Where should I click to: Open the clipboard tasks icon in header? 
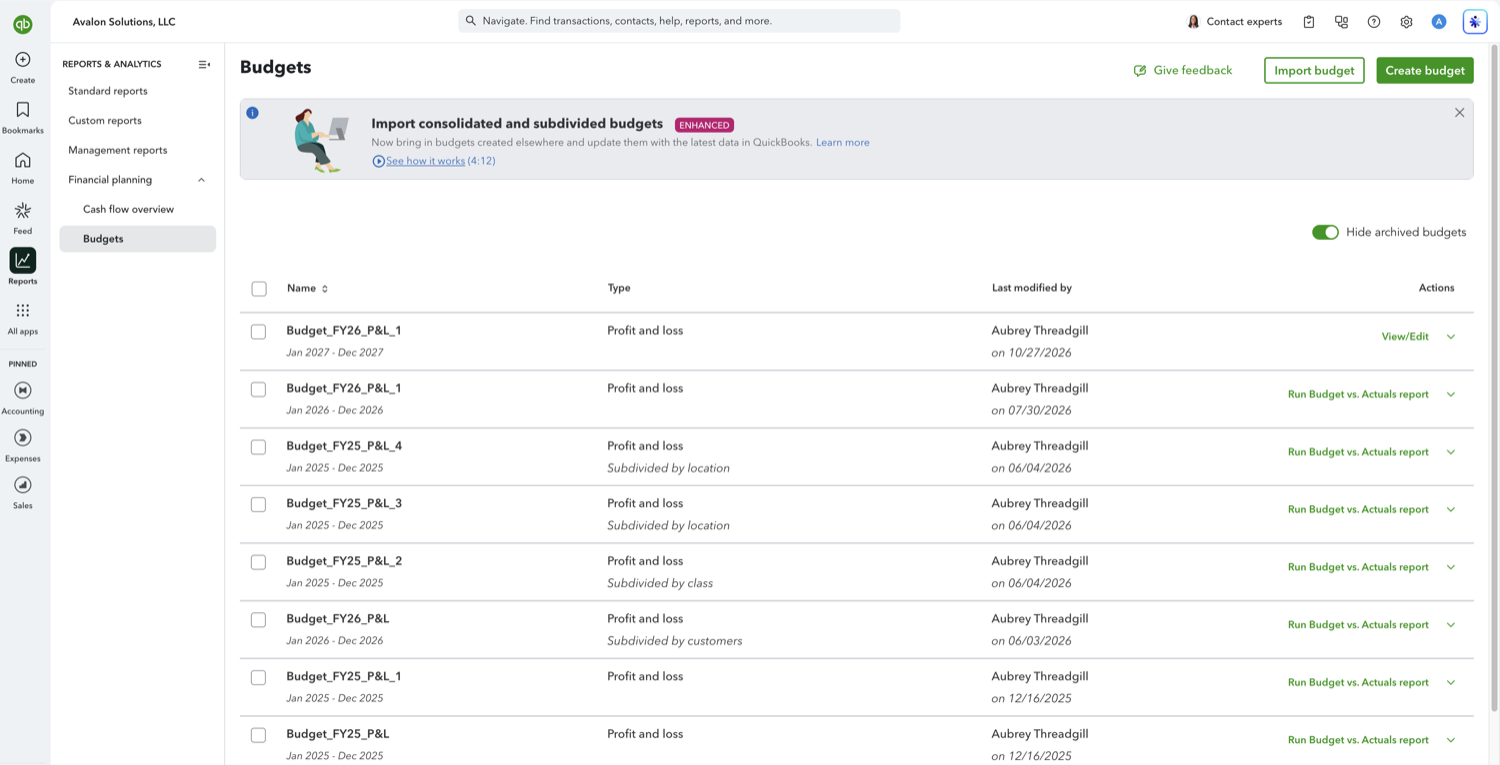pos(1309,22)
